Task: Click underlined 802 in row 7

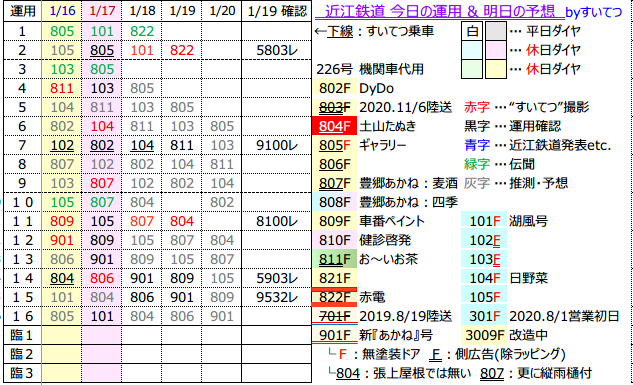Action: [x=102, y=145]
